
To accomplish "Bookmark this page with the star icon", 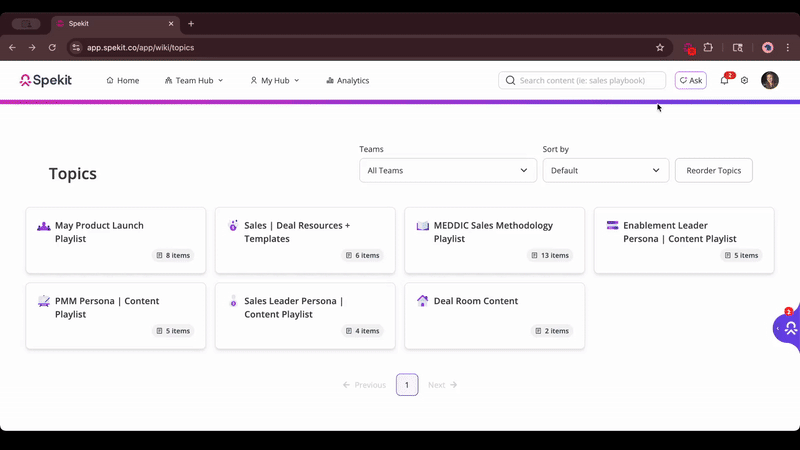I will pyautogui.click(x=660, y=47).
